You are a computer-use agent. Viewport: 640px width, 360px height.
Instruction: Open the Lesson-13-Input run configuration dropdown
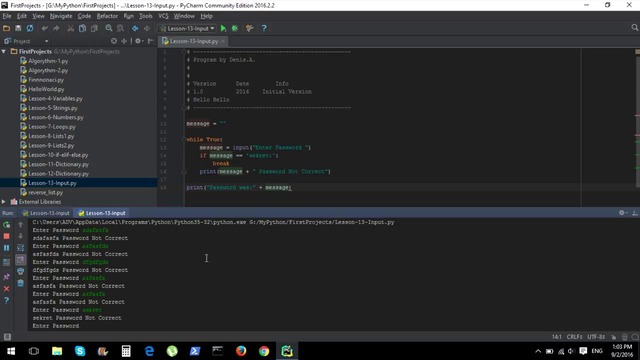(x=187, y=28)
